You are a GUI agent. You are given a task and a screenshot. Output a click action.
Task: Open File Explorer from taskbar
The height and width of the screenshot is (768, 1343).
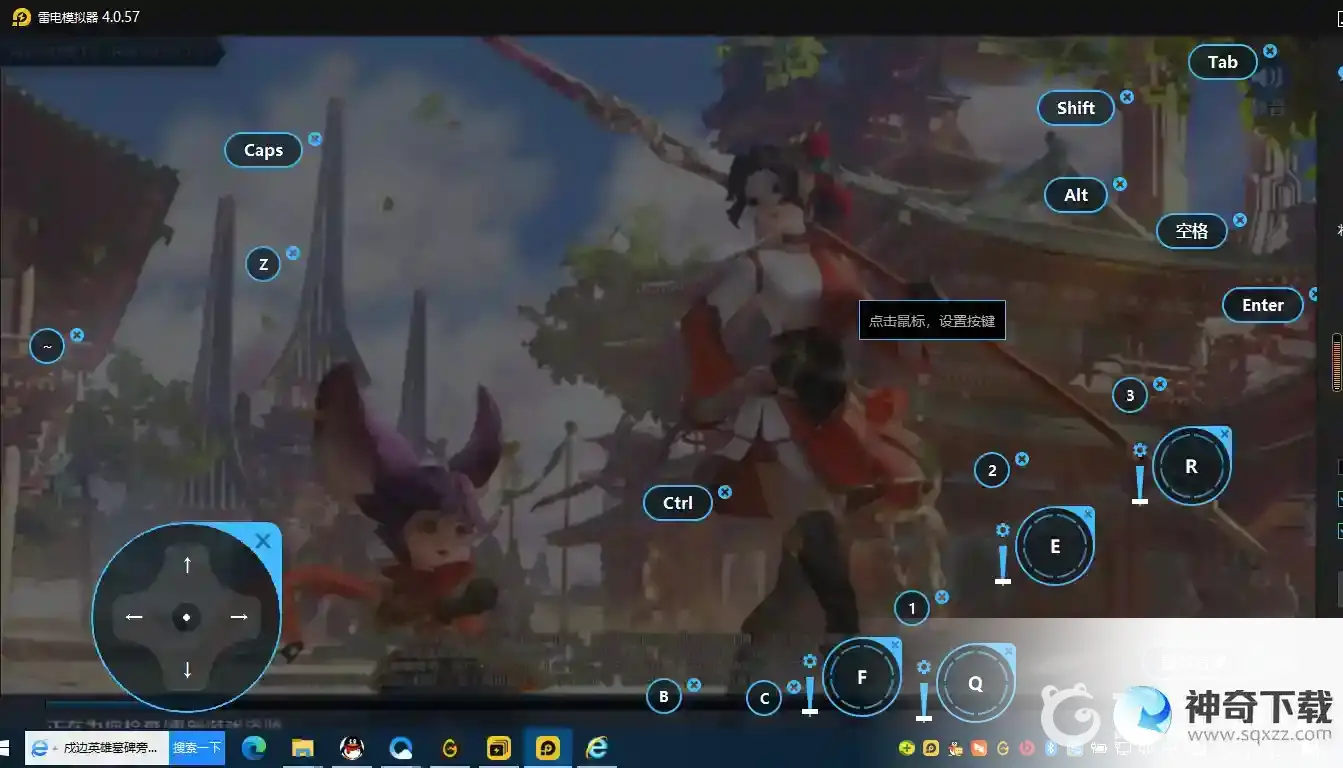tap(303, 748)
